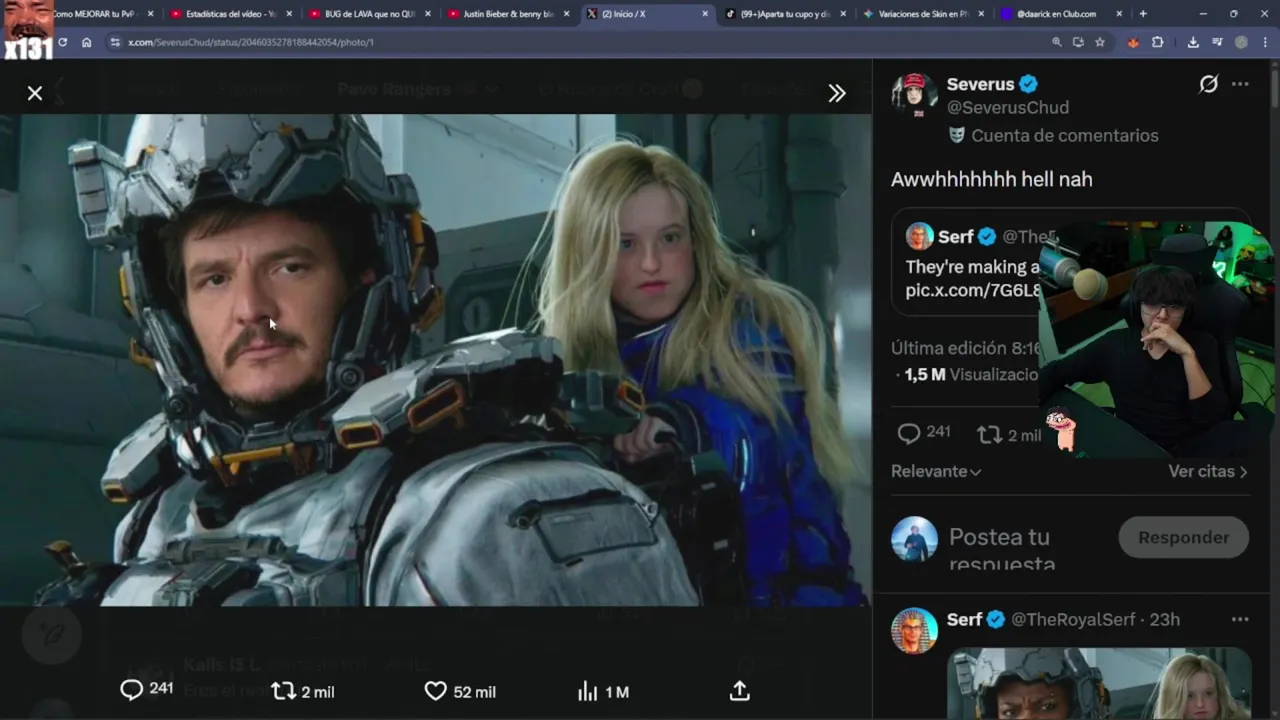
Task: Open the MetaMask fox extension
Action: pyautogui.click(x=1133, y=42)
